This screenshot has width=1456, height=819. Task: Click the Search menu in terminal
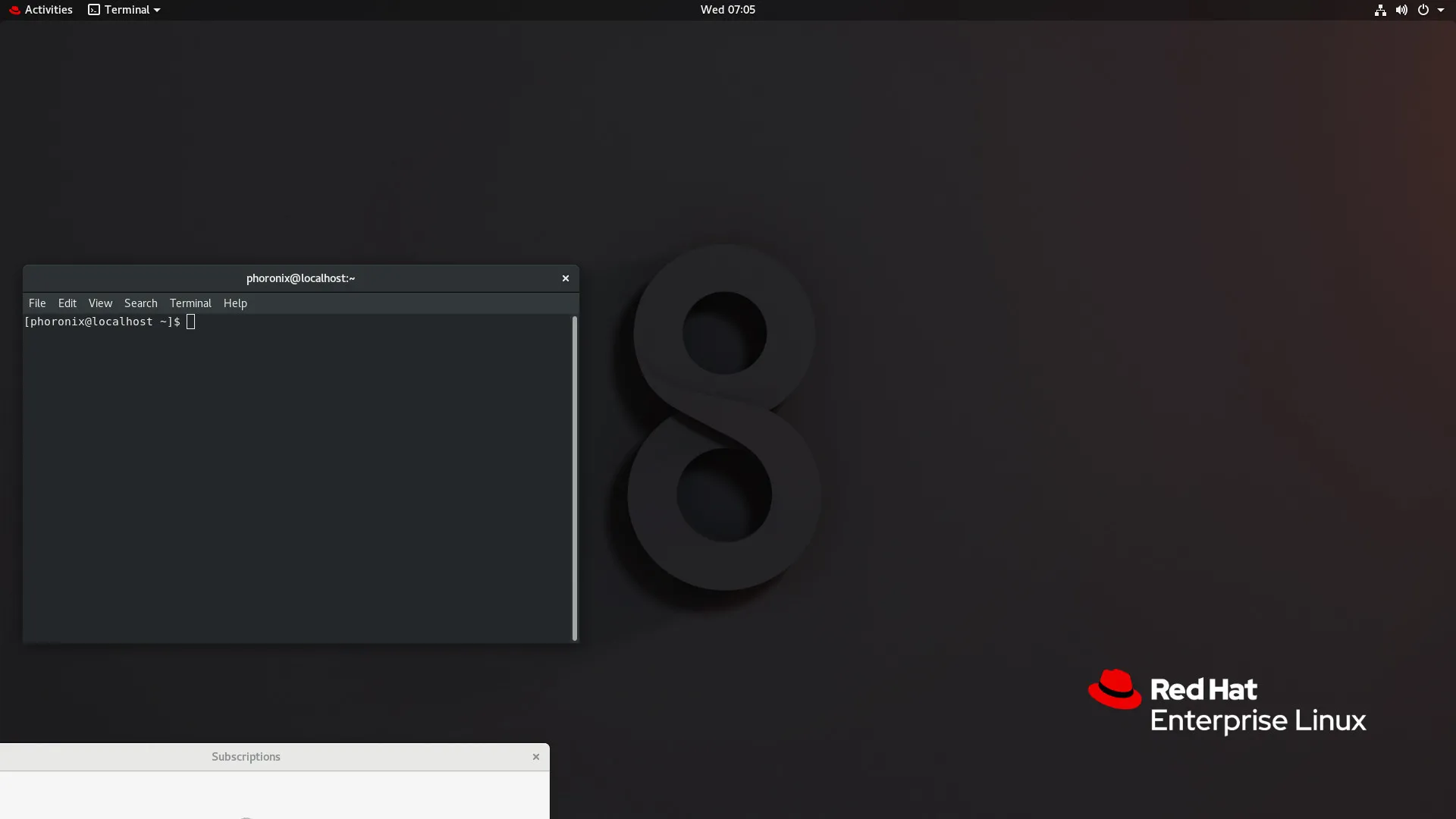[140, 303]
